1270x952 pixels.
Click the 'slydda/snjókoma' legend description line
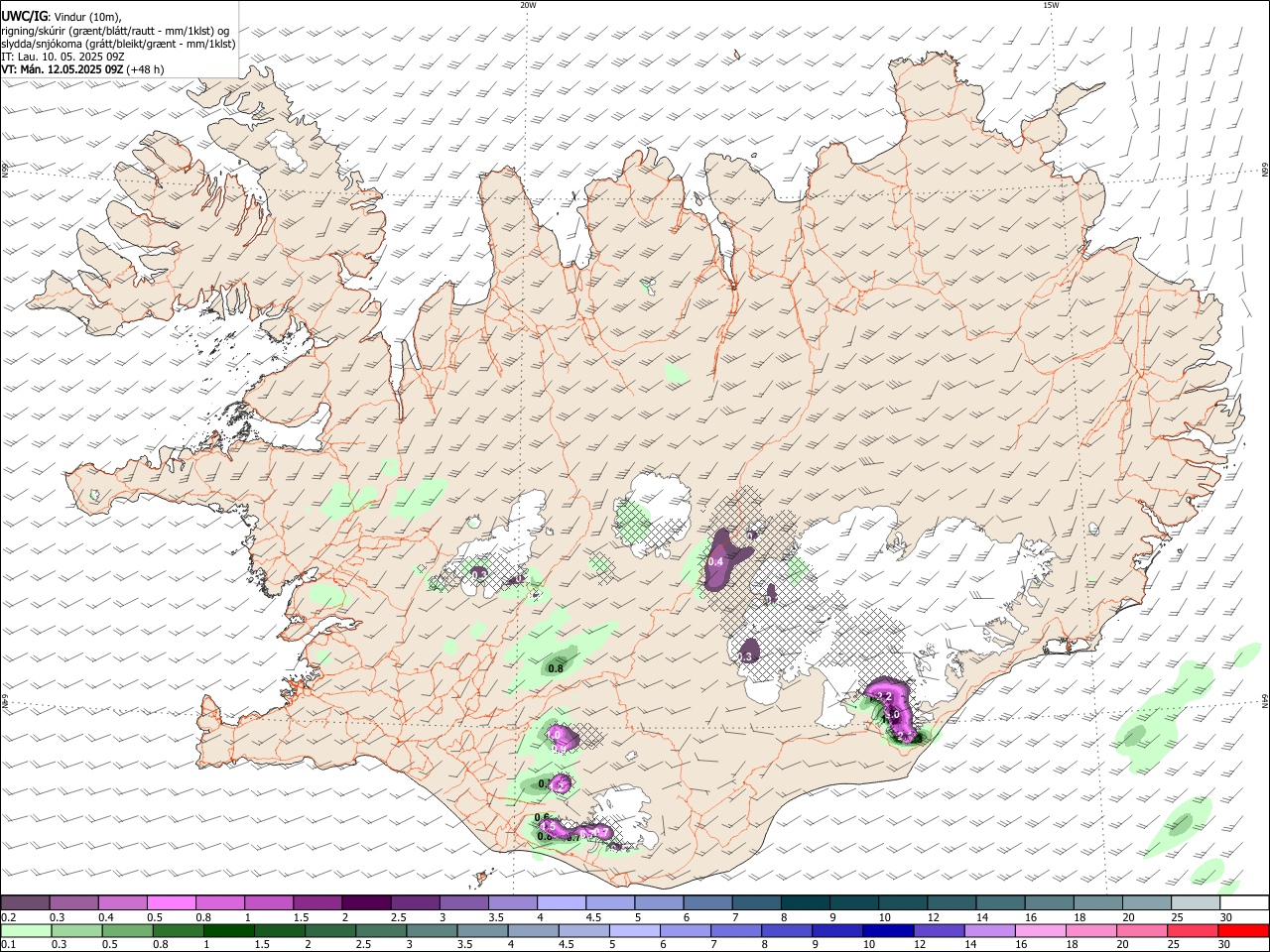tap(118, 44)
